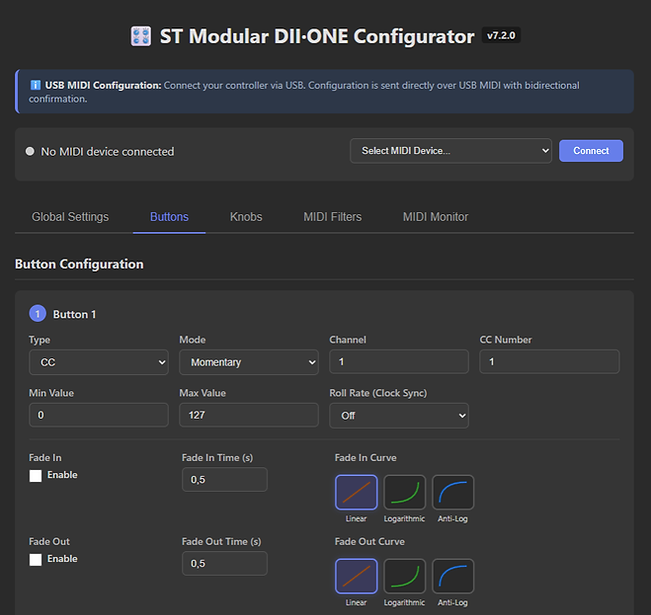
Task: Click the Button 1 number badge
Action: click(37, 314)
